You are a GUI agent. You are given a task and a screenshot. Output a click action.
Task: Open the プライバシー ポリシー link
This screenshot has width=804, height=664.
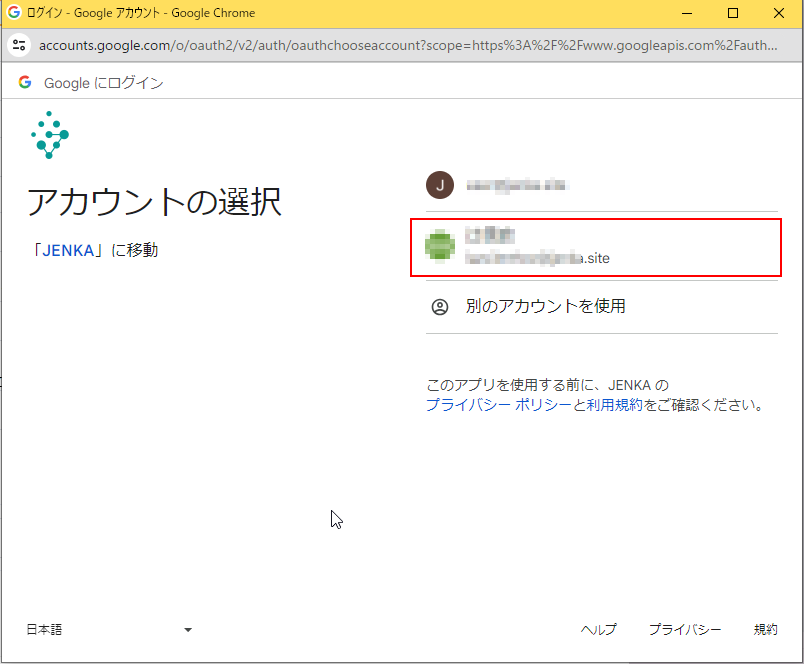pos(498,405)
